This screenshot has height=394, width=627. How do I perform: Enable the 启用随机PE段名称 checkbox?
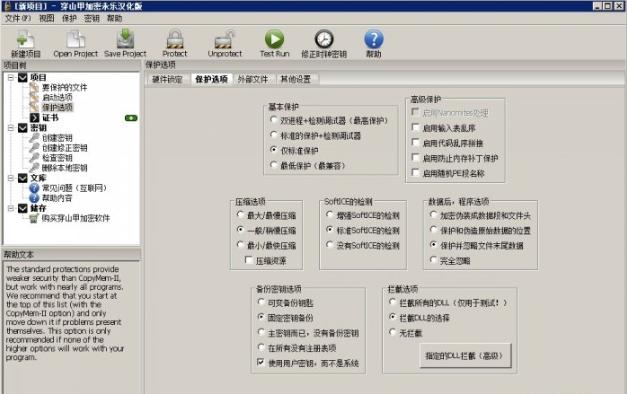pos(415,173)
